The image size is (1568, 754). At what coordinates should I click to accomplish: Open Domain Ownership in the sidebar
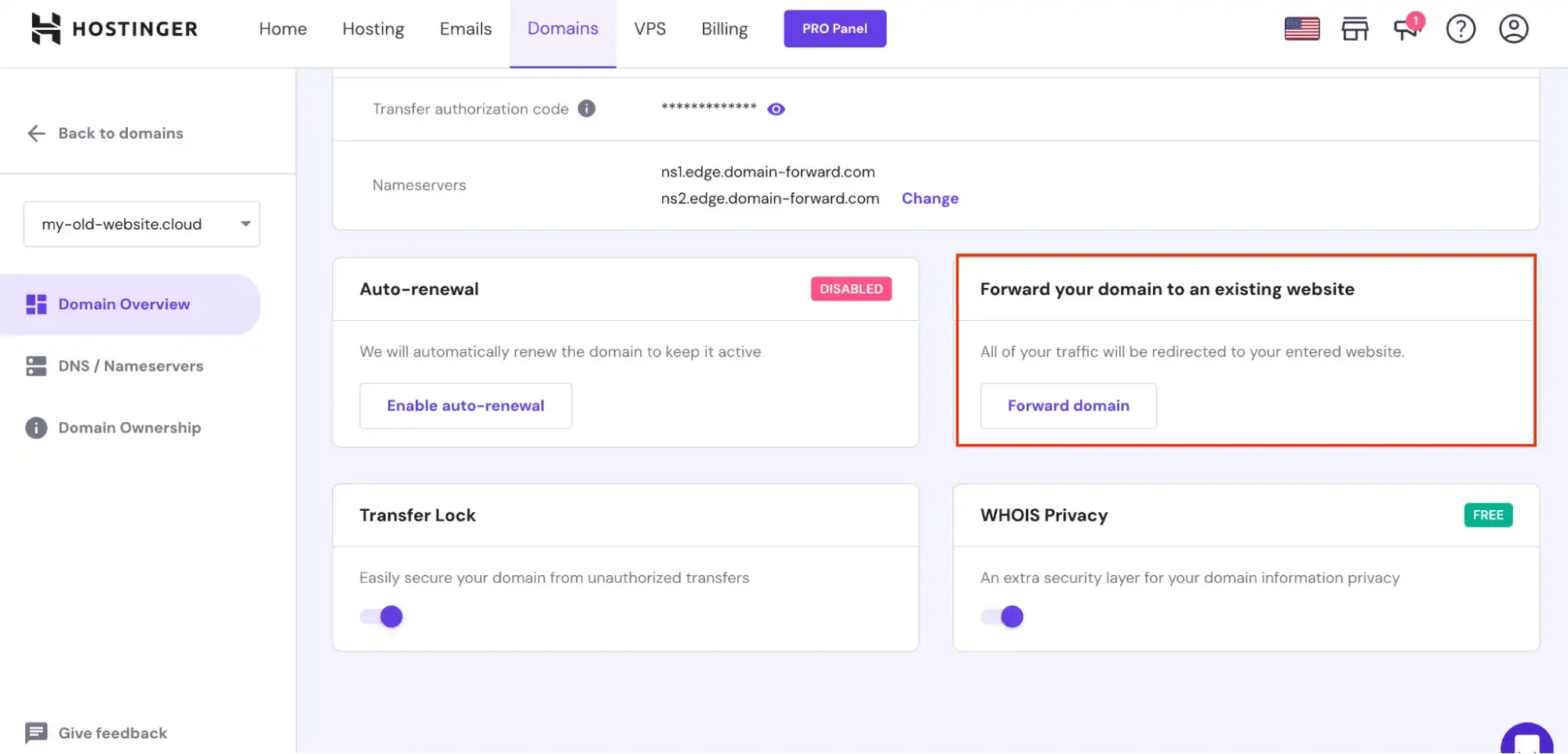click(129, 428)
